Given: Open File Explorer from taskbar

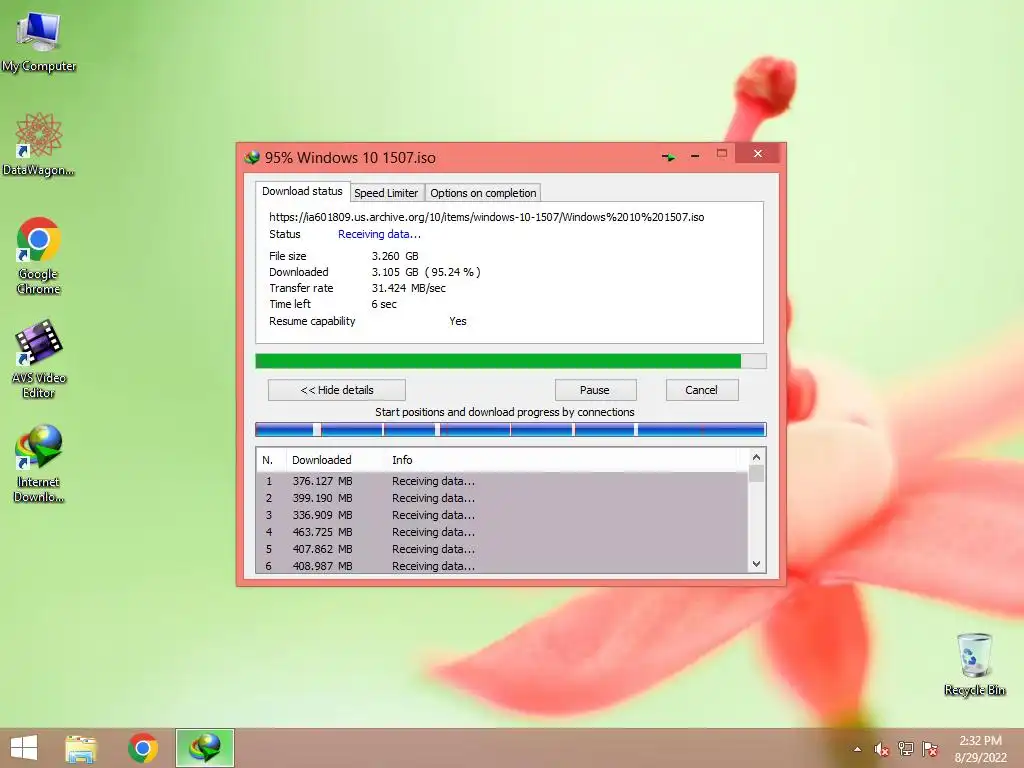Looking at the screenshot, I should (81, 748).
